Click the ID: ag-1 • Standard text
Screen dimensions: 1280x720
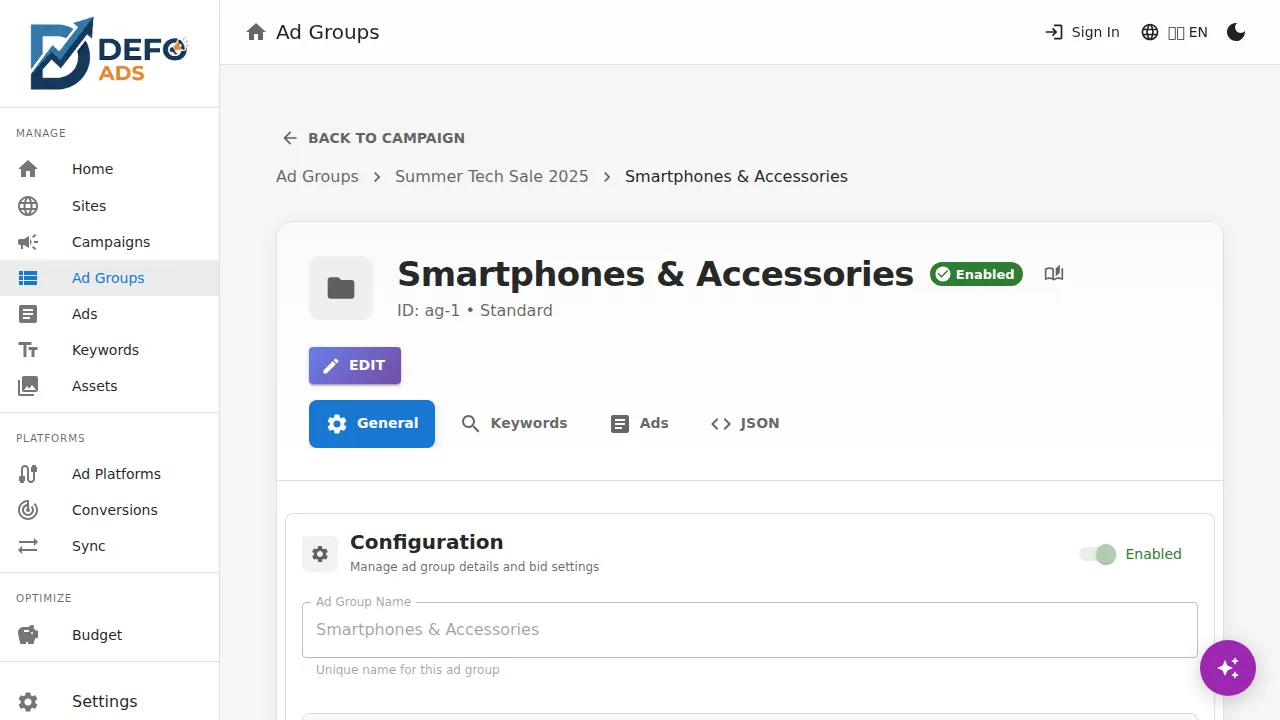click(475, 311)
